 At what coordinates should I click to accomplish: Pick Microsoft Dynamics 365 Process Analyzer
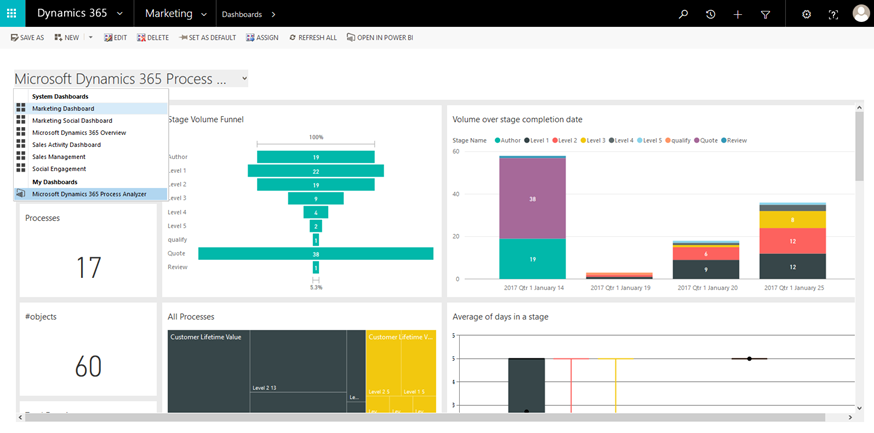click(88, 194)
